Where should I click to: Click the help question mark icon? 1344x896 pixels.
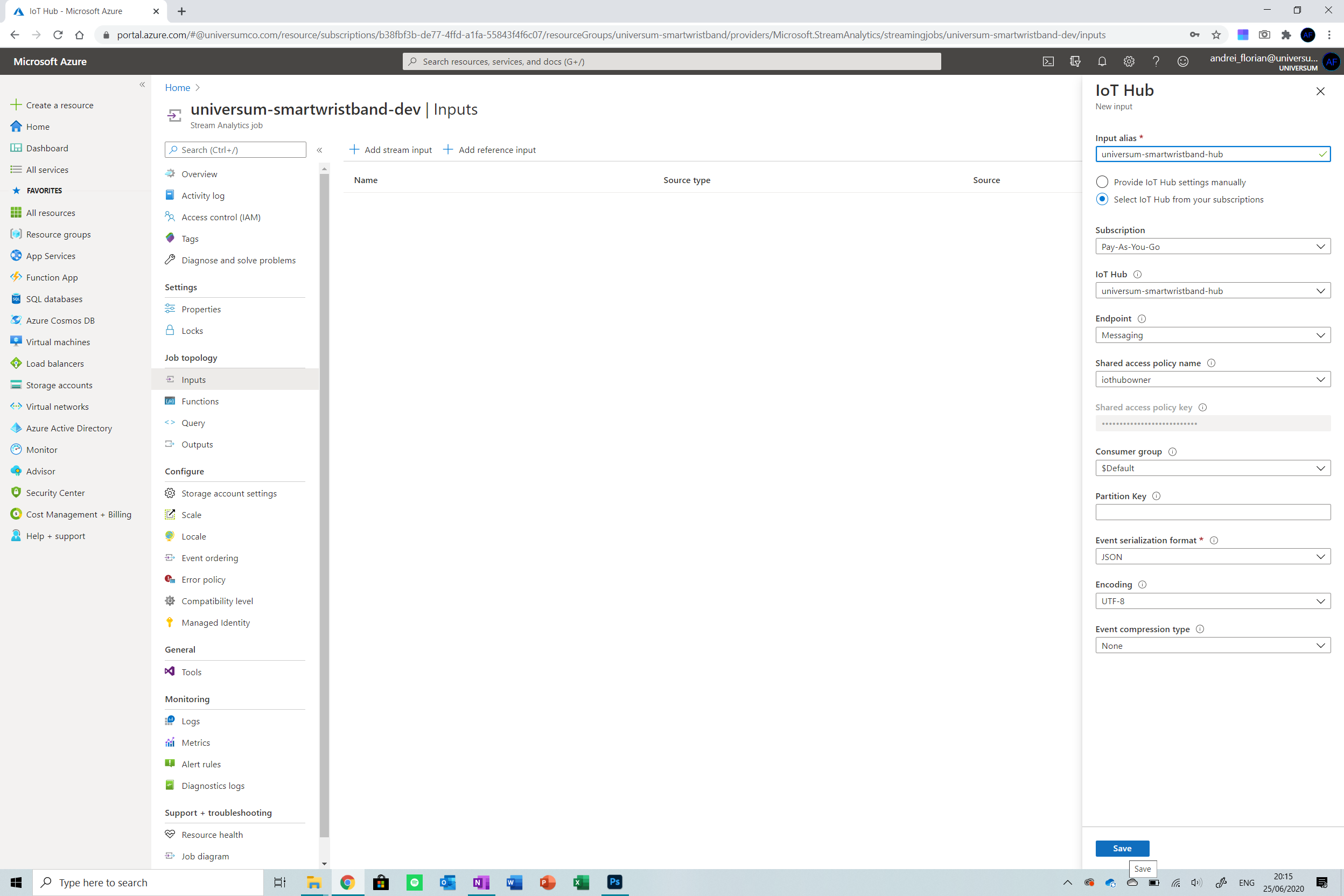[1156, 61]
